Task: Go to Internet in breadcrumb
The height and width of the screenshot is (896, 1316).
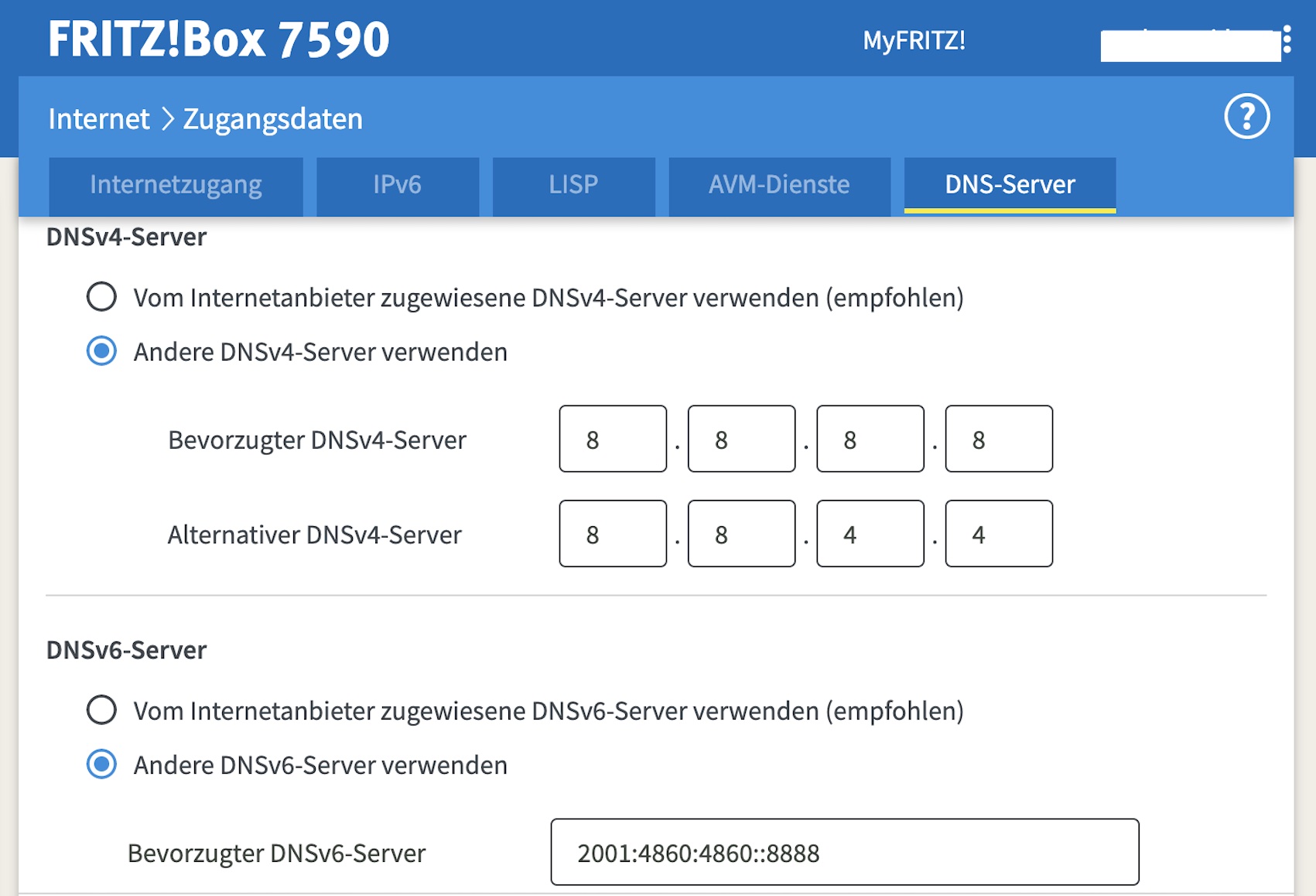Action: [x=99, y=119]
